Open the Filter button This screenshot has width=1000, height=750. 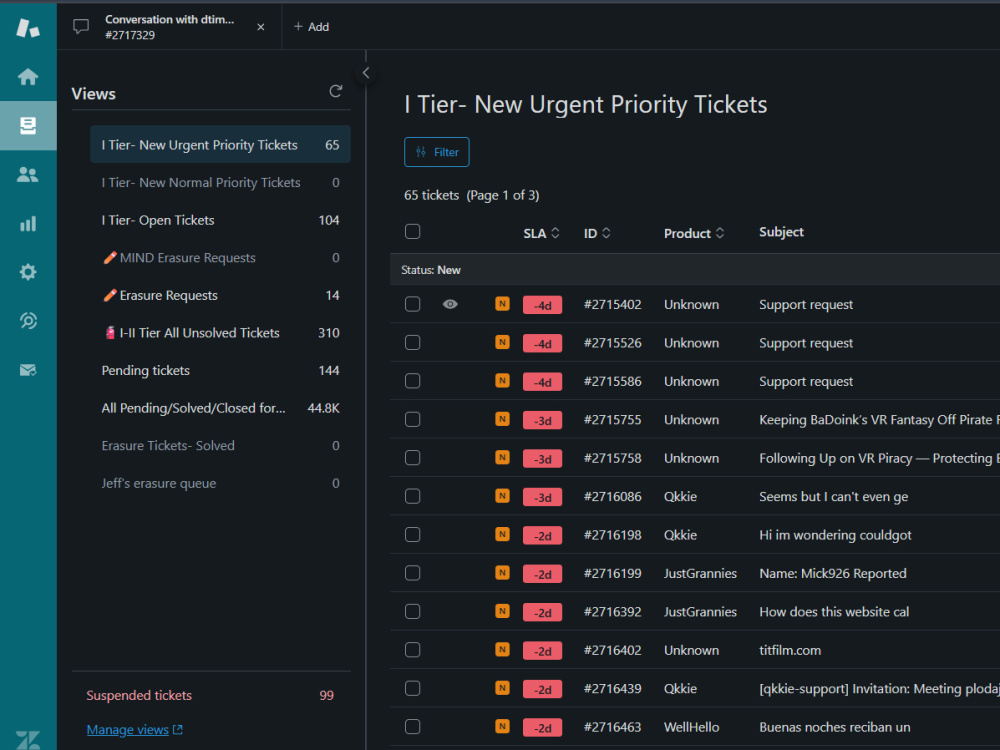coord(437,152)
